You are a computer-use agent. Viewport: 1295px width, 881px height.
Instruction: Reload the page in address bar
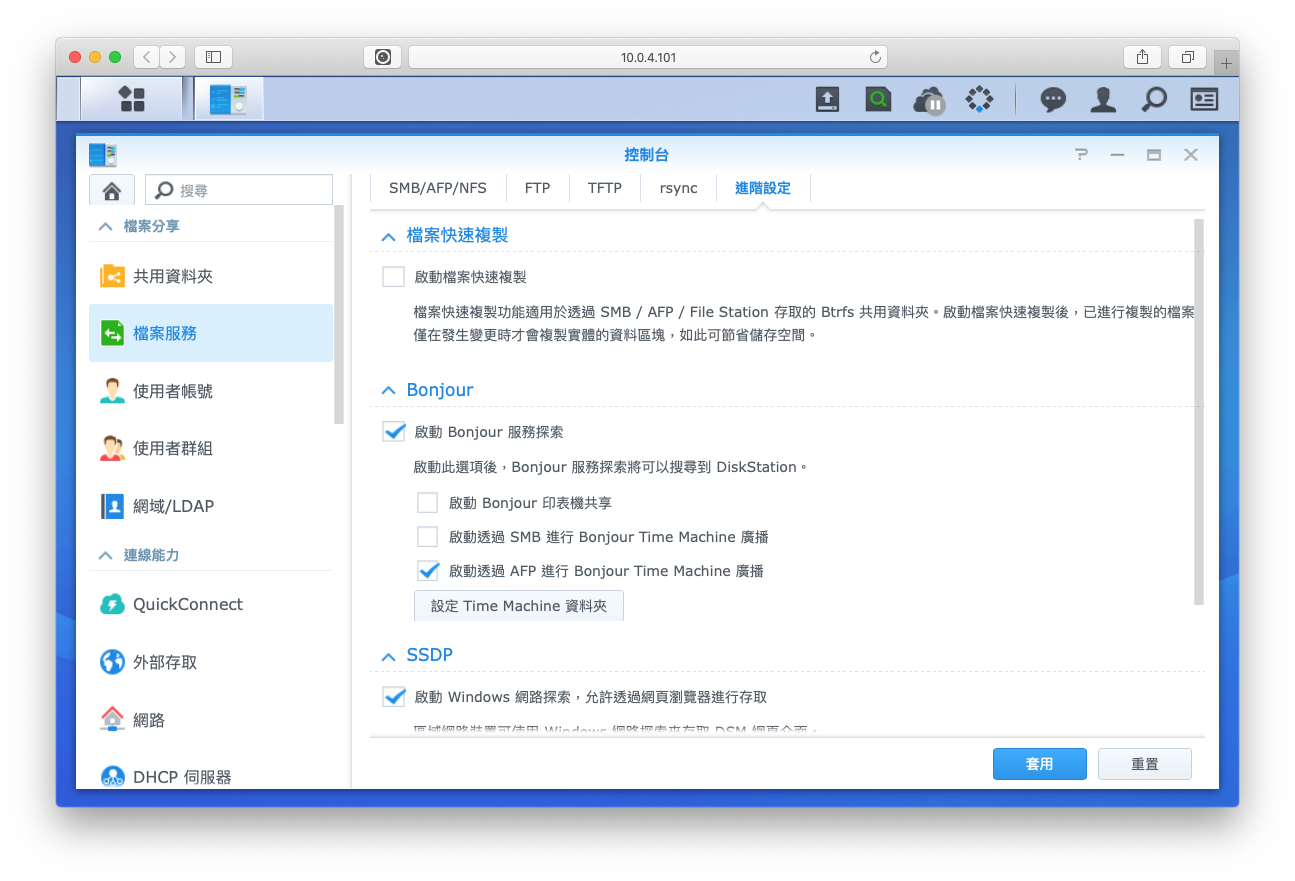click(x=875, y=57)
